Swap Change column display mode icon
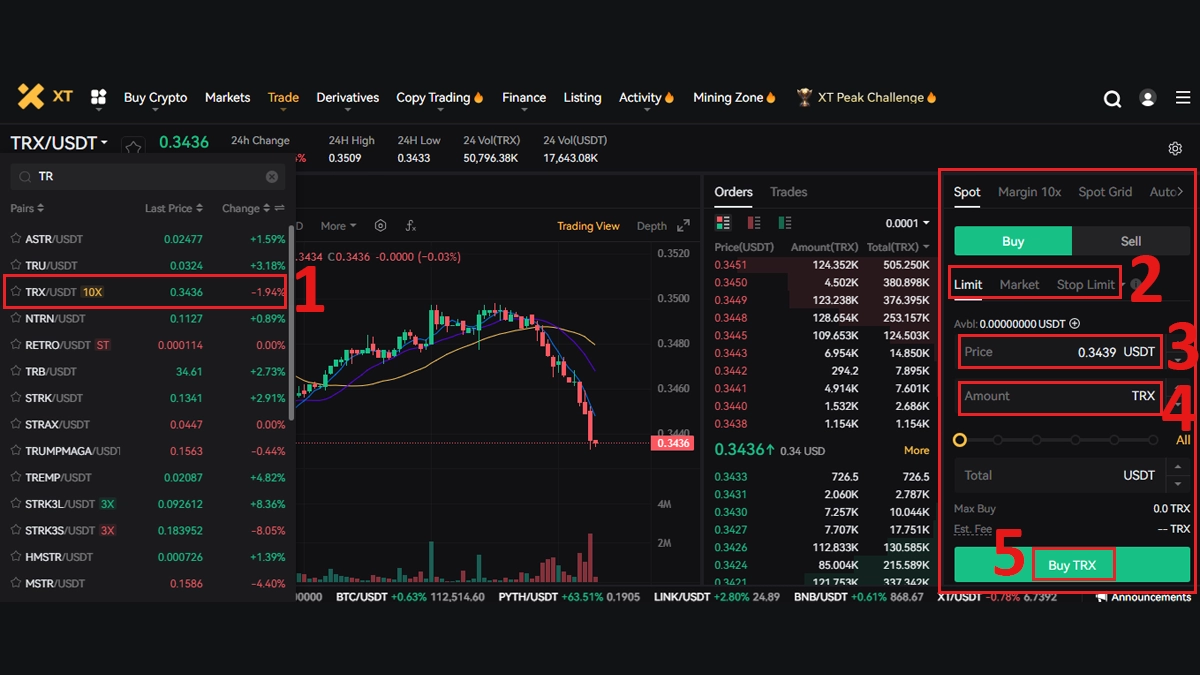This screenshot has height=675, width=1200. (279, 208)
